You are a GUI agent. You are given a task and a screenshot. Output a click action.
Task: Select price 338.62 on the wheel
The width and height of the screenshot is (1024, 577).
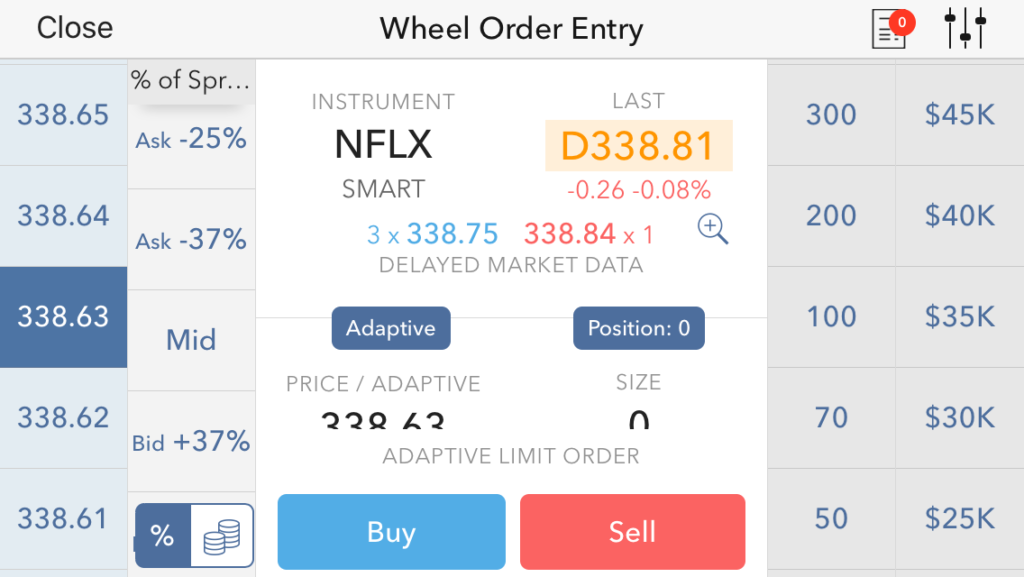(63, 418)
